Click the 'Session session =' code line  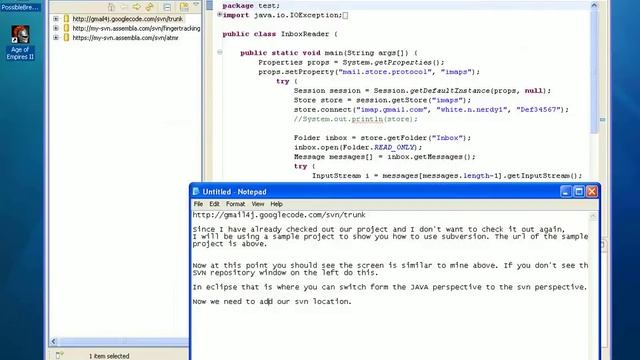(422, 90)
